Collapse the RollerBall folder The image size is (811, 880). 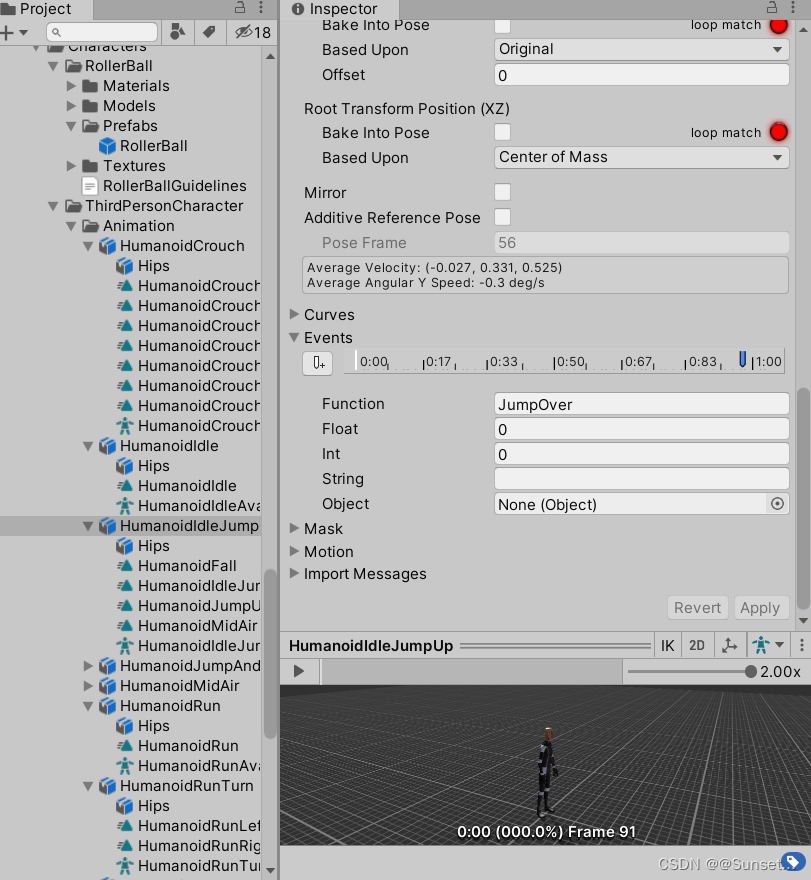pyautogui.click(x=54, y=66)
